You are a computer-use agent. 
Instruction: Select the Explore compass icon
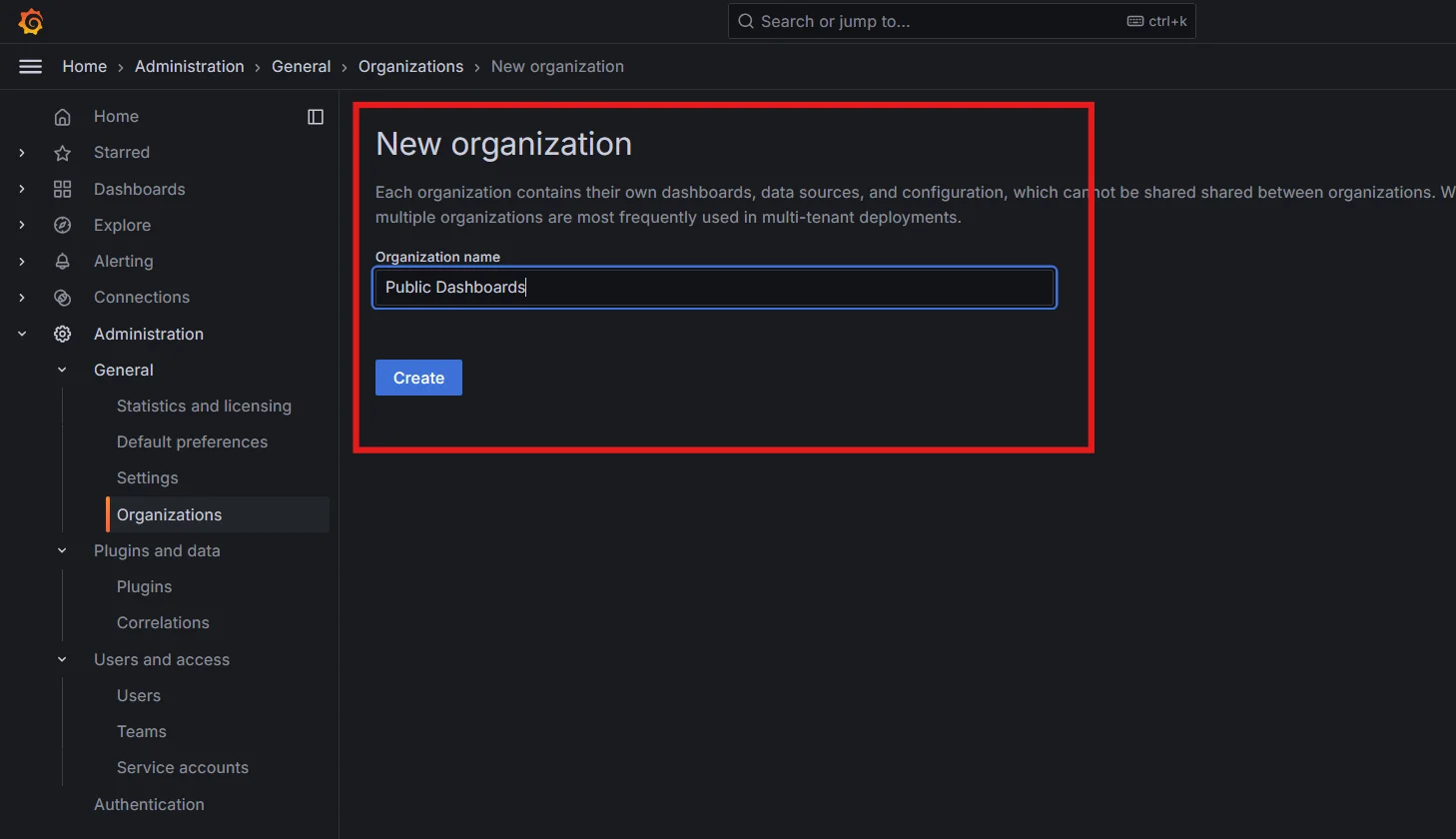61,225
